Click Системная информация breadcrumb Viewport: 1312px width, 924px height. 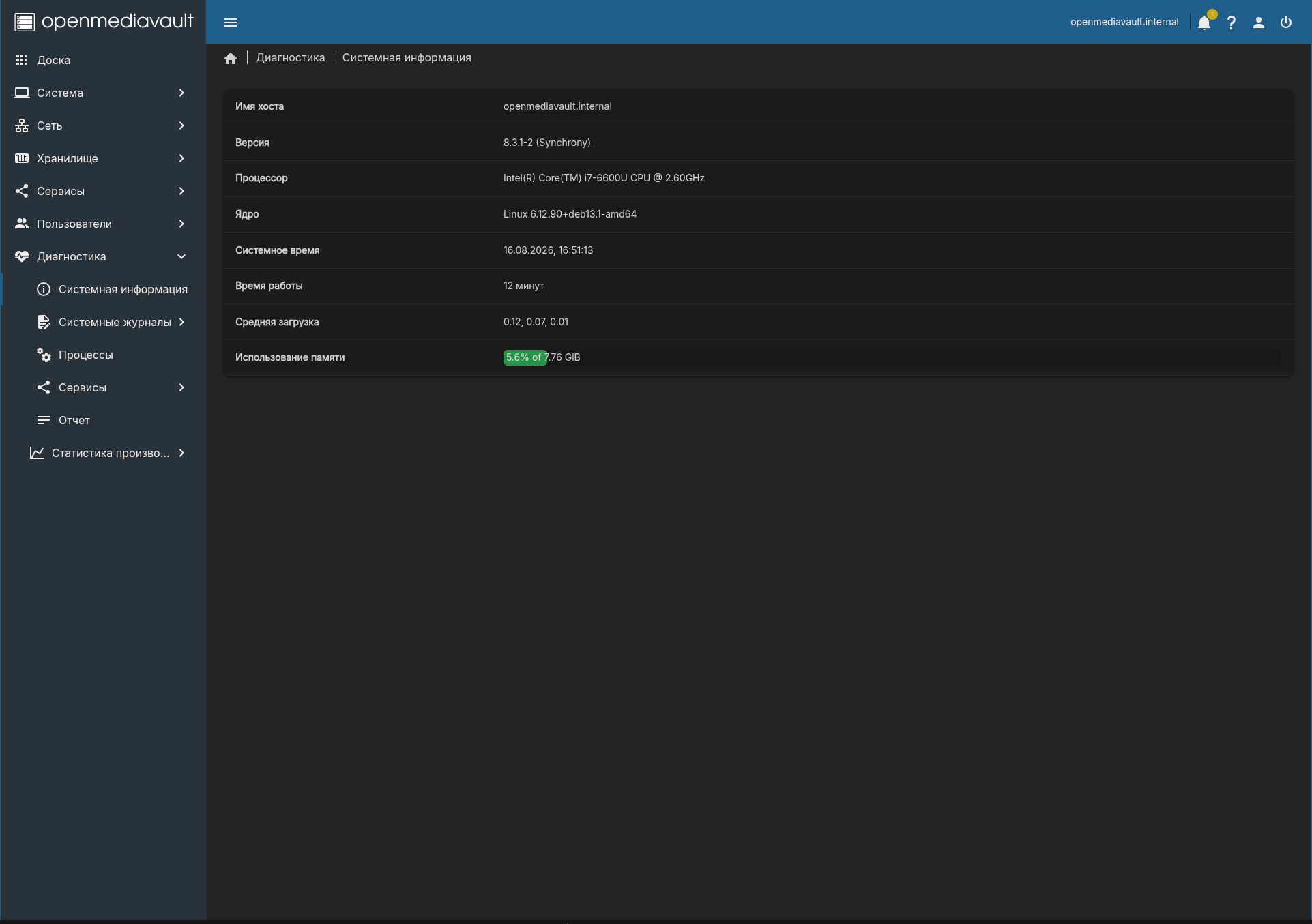(407, 58)
